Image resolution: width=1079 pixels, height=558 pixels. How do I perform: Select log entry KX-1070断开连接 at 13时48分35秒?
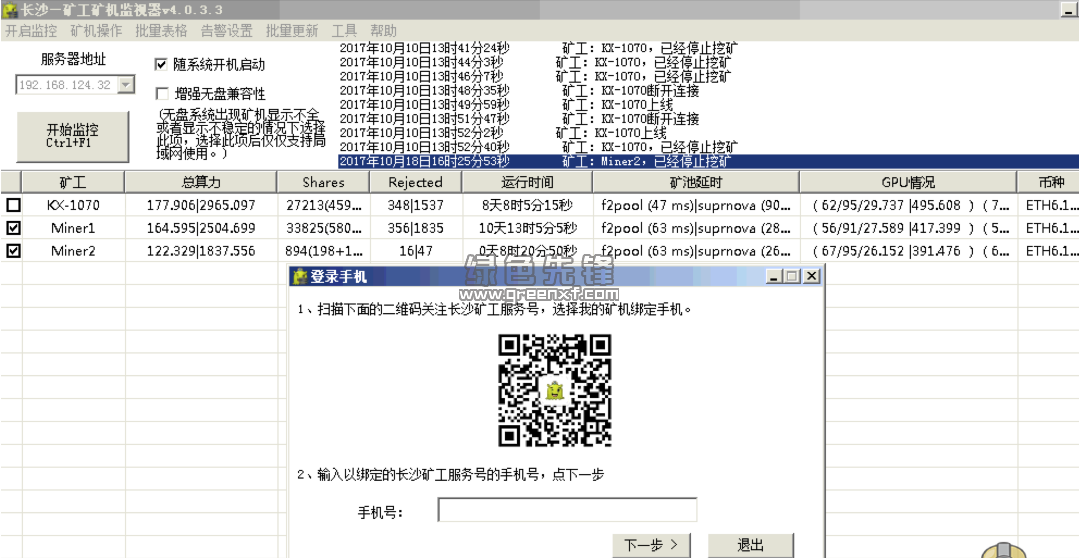(708, 91)
